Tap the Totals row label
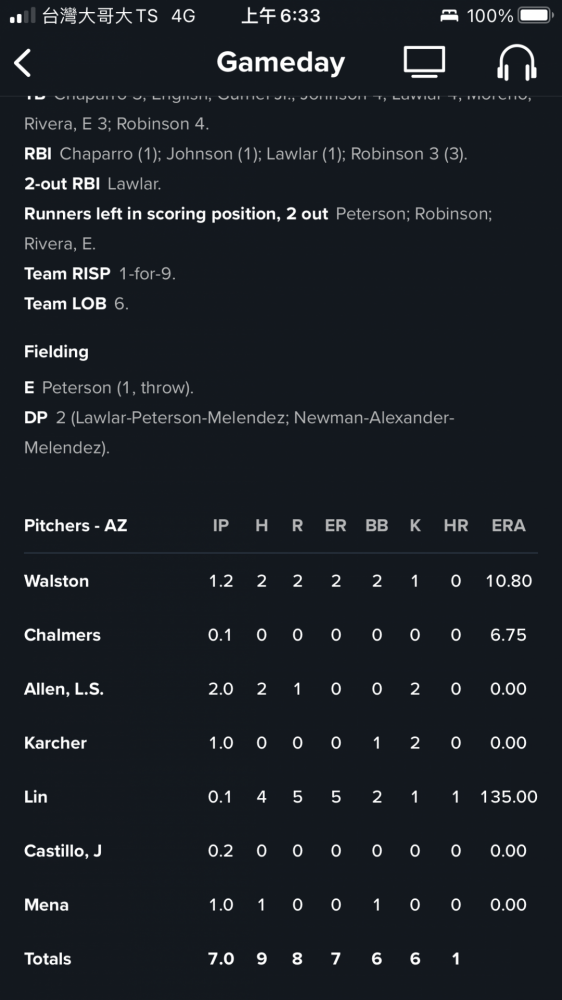Screen dimensions: 562x1000 click(48, 959)
